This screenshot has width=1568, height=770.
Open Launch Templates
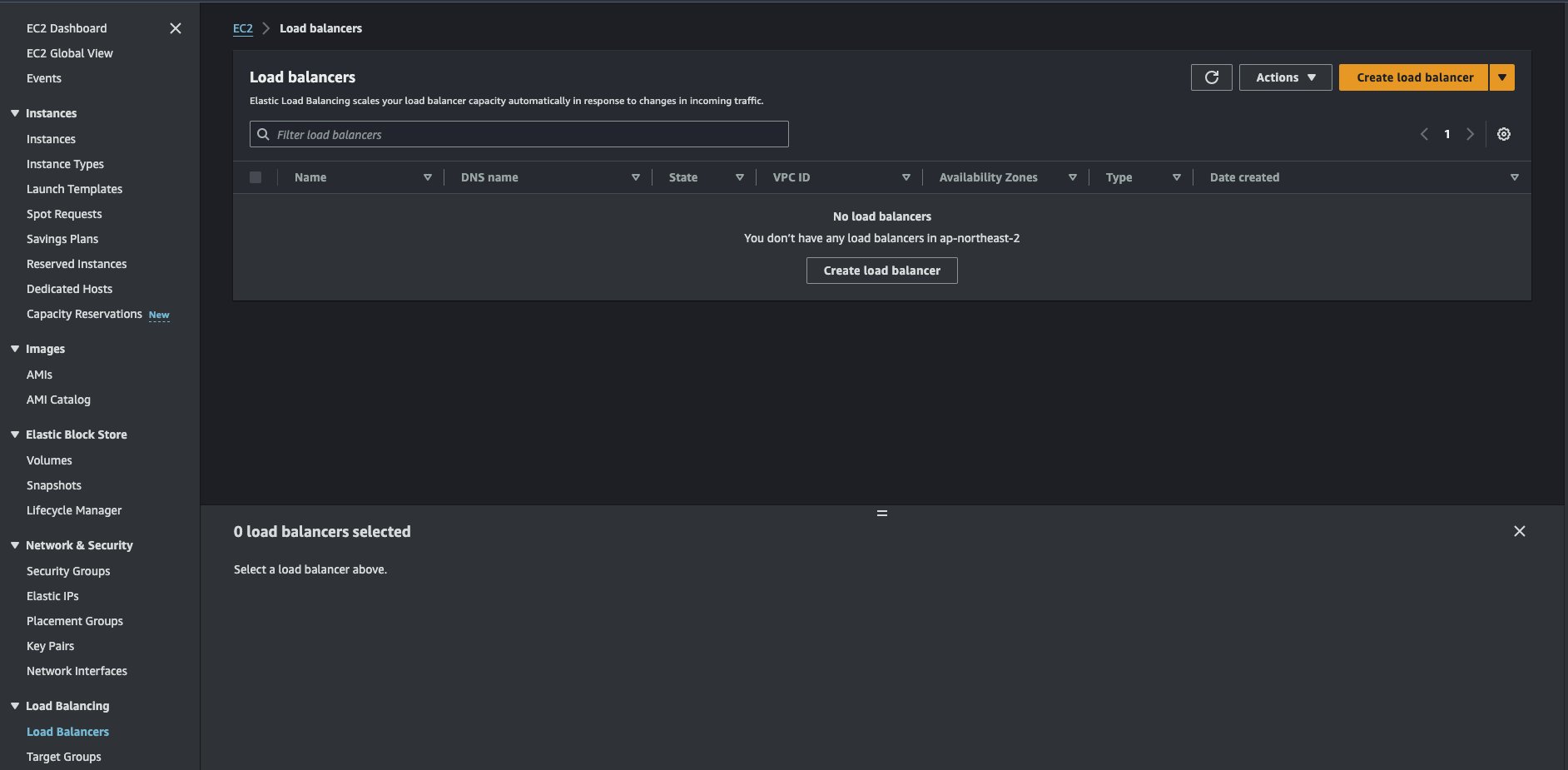(x=74, y=189)
